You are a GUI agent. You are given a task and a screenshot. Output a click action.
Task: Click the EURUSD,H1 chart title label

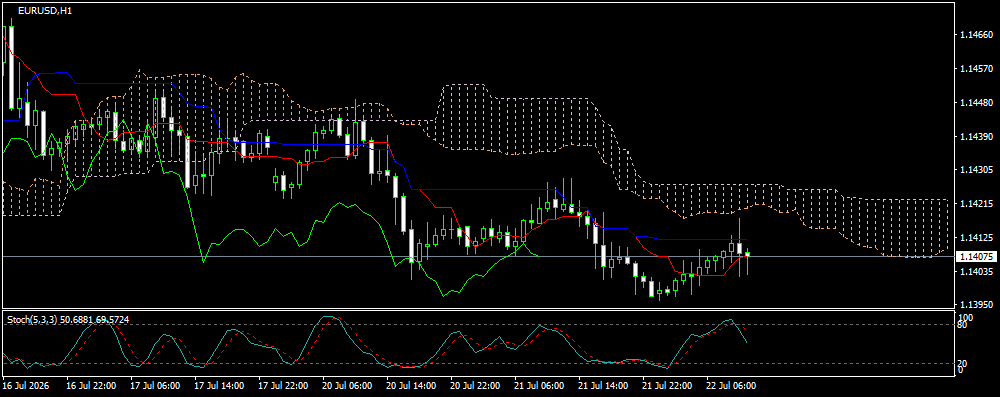(x=45, y=11)
